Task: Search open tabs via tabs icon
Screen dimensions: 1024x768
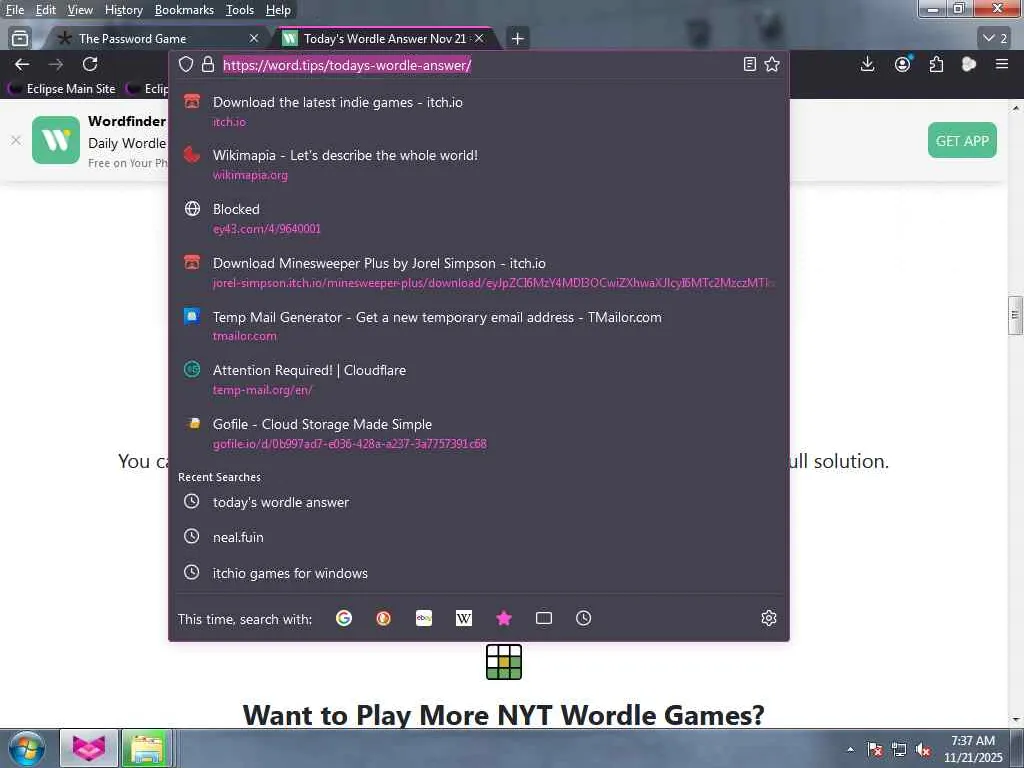Action: (544, 618)
